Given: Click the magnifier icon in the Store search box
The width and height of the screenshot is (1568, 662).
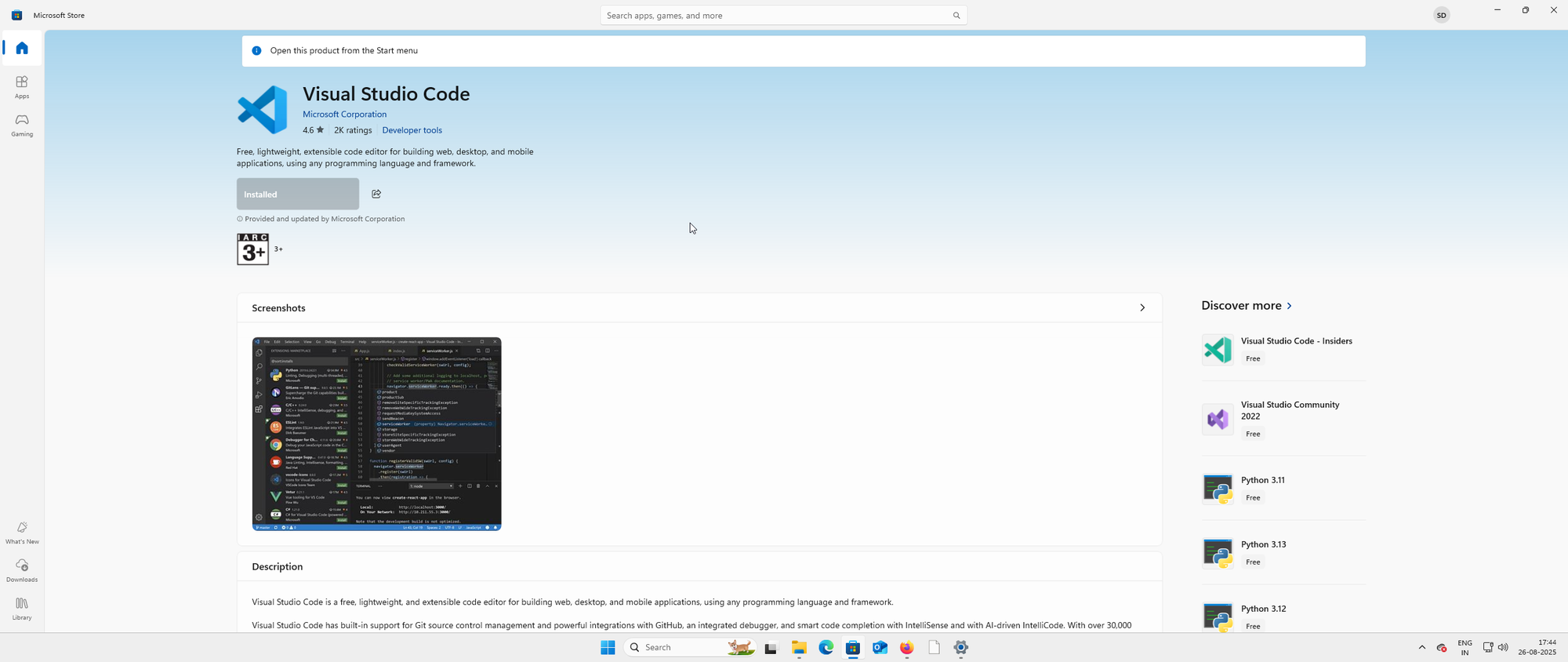Looking at the screenshot, I should coord(956,15).
